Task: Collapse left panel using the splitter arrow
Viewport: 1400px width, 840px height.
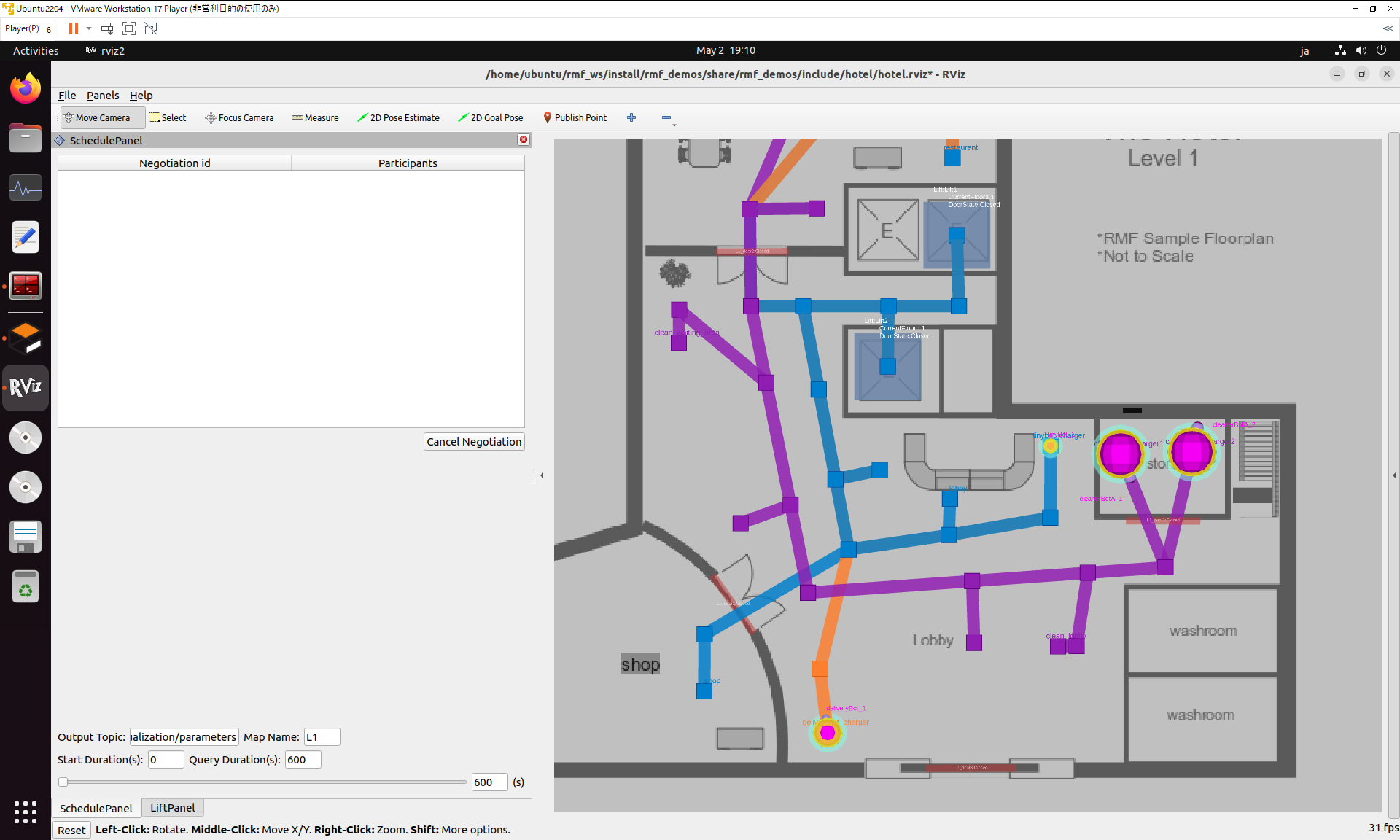Action: [x=542, y=475]
